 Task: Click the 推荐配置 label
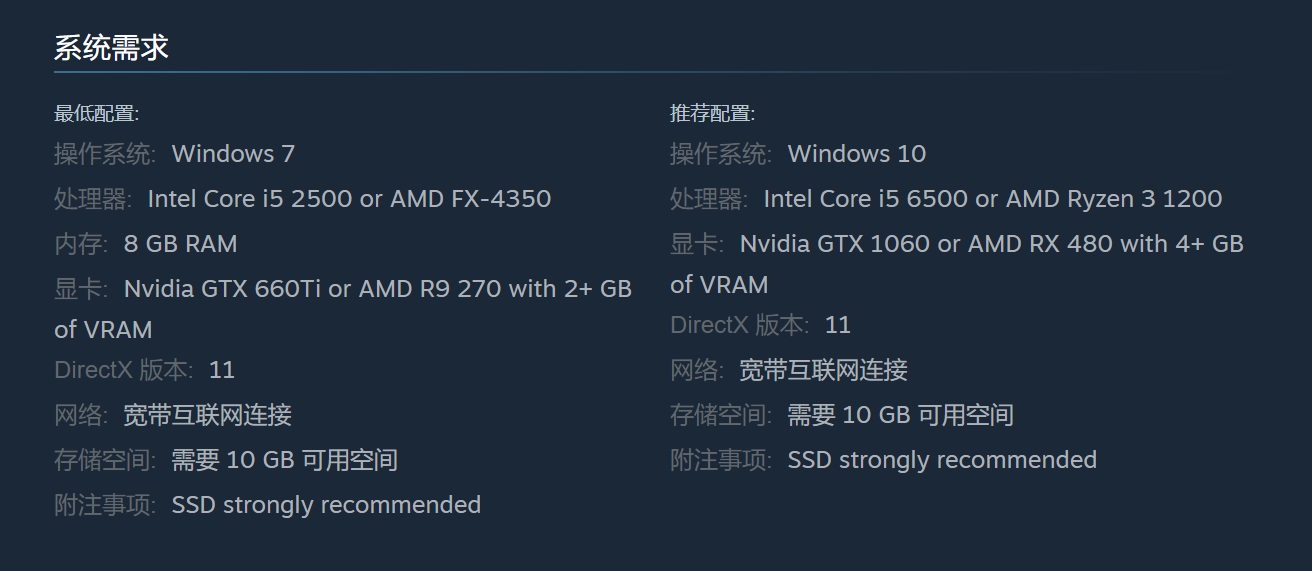pos(712,114)
